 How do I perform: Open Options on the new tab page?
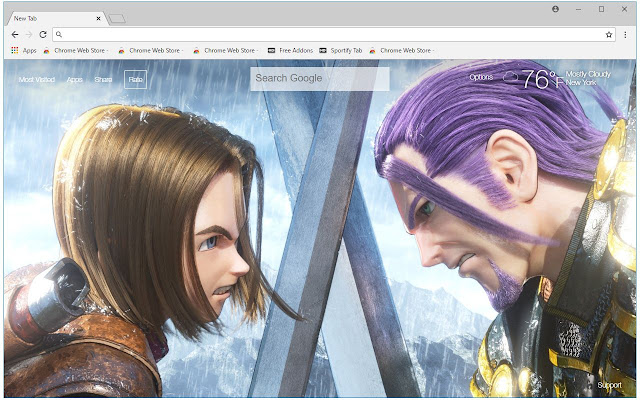coord(481,77)
